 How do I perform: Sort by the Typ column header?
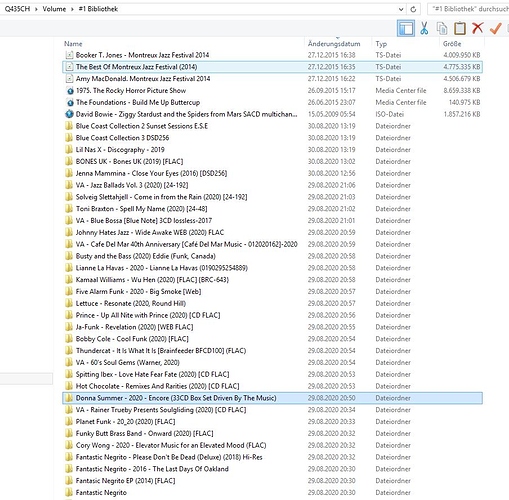click(381, 44)
